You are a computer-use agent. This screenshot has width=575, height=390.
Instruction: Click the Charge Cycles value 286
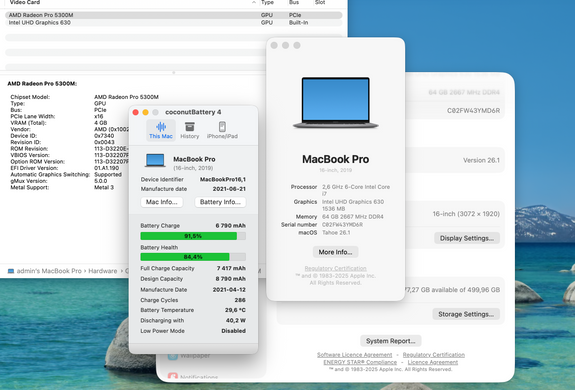click(x=240, y=300)
